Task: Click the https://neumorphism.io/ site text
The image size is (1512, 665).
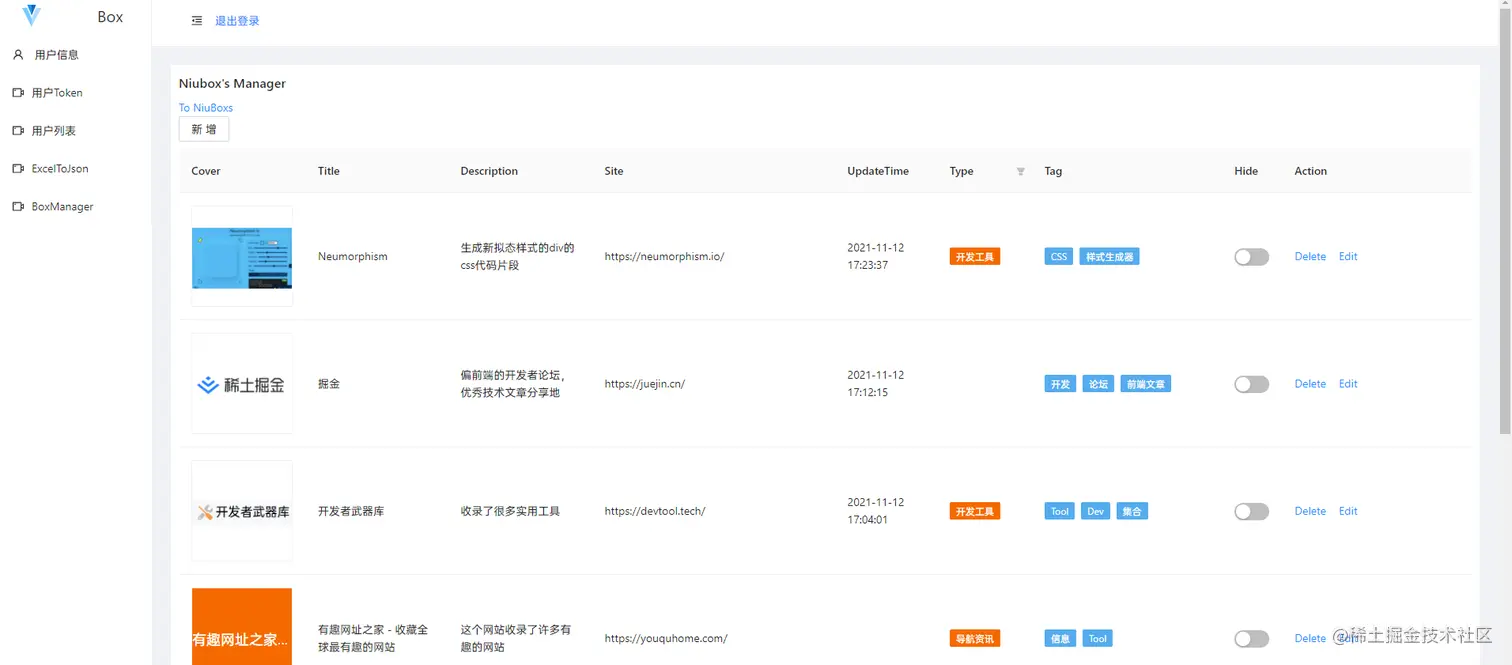Action: coord(664,257)
